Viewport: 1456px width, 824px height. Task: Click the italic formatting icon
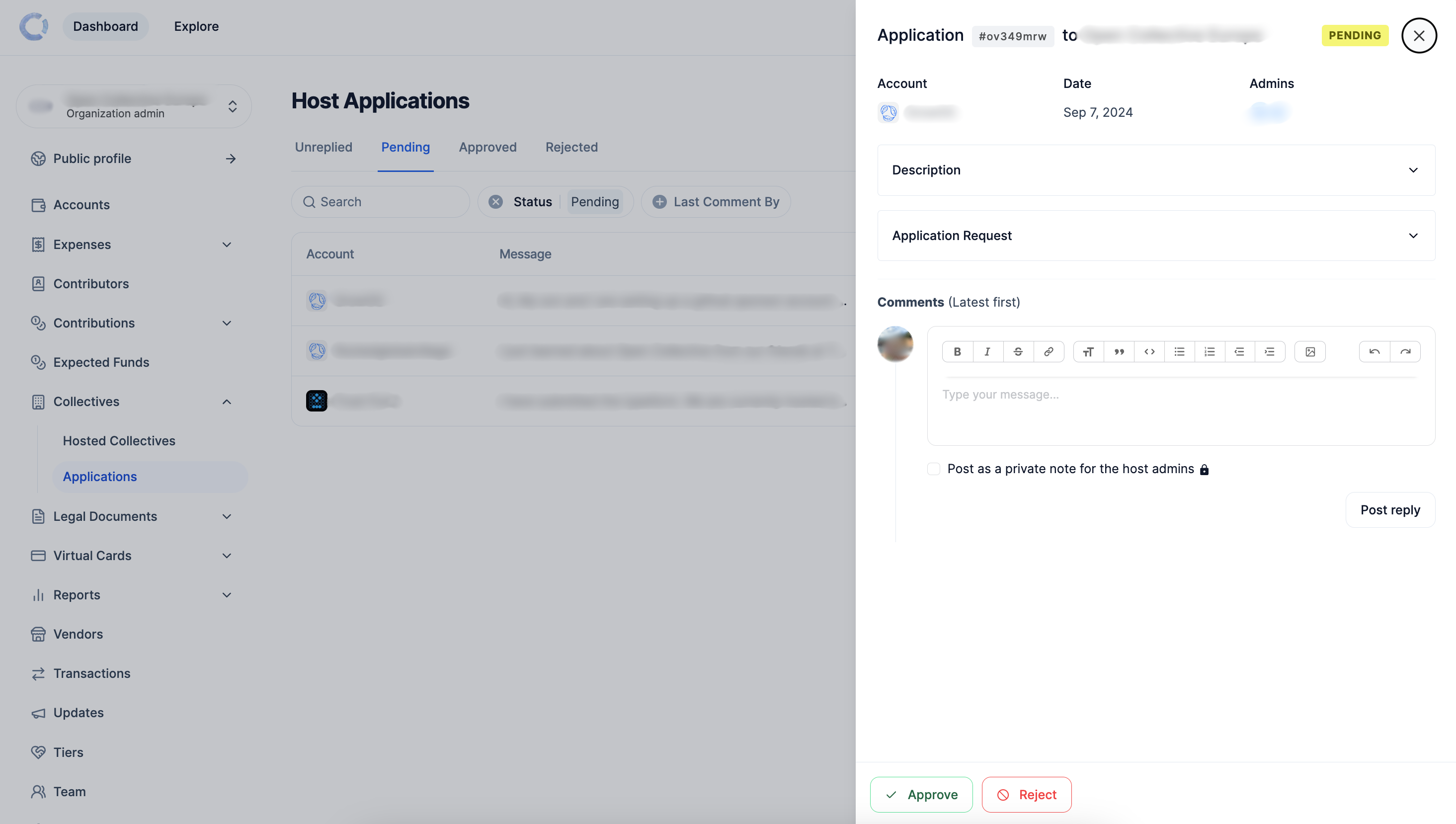(987, 351)
